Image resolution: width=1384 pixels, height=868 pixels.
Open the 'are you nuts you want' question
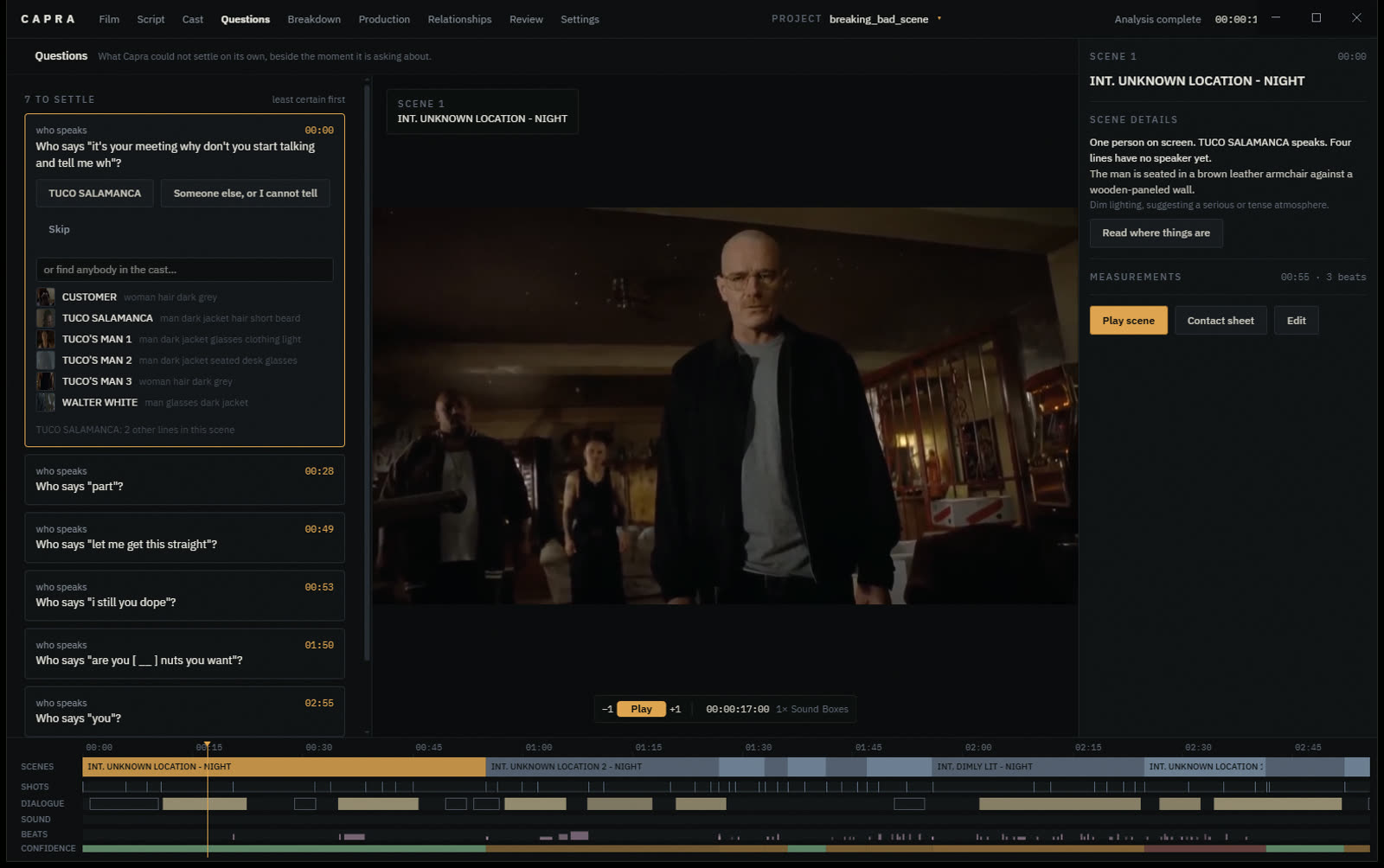(x=184, y=654)
